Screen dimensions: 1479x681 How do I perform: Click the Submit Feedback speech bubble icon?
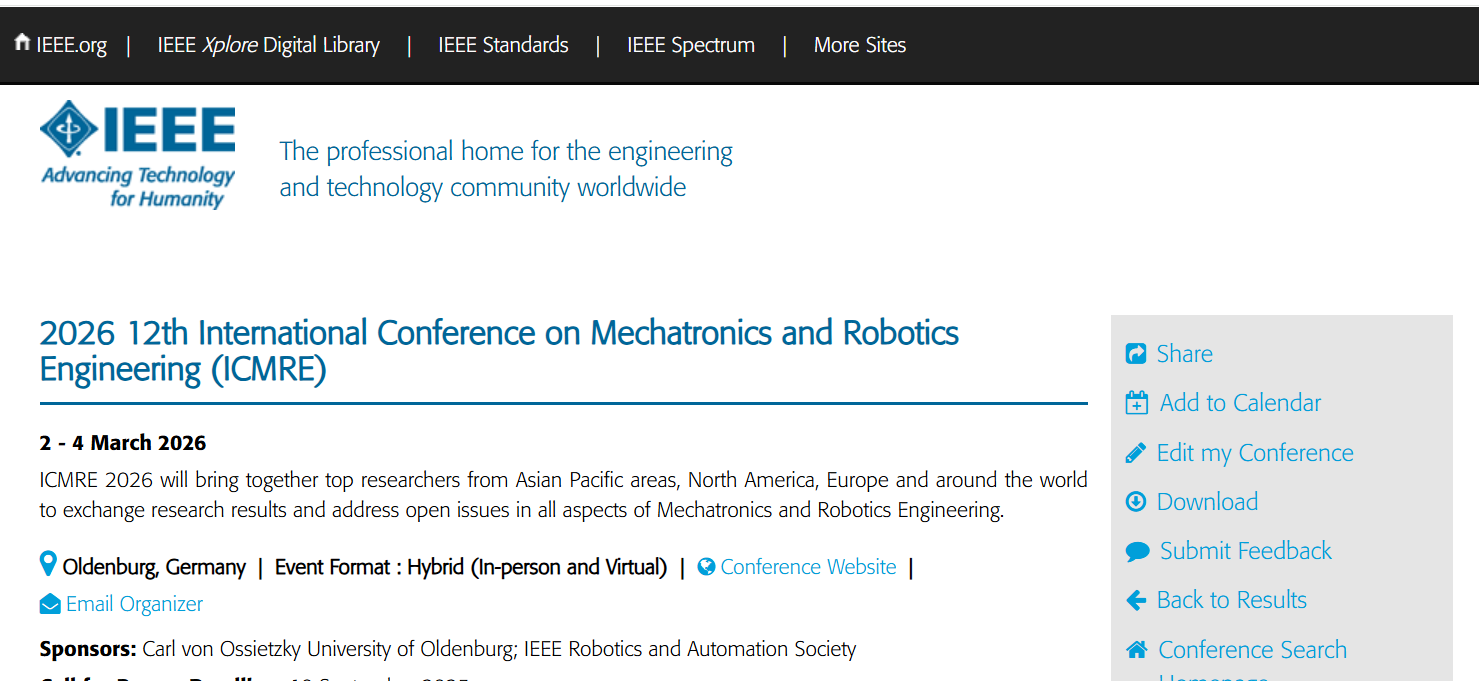[x=1137, y=551]
